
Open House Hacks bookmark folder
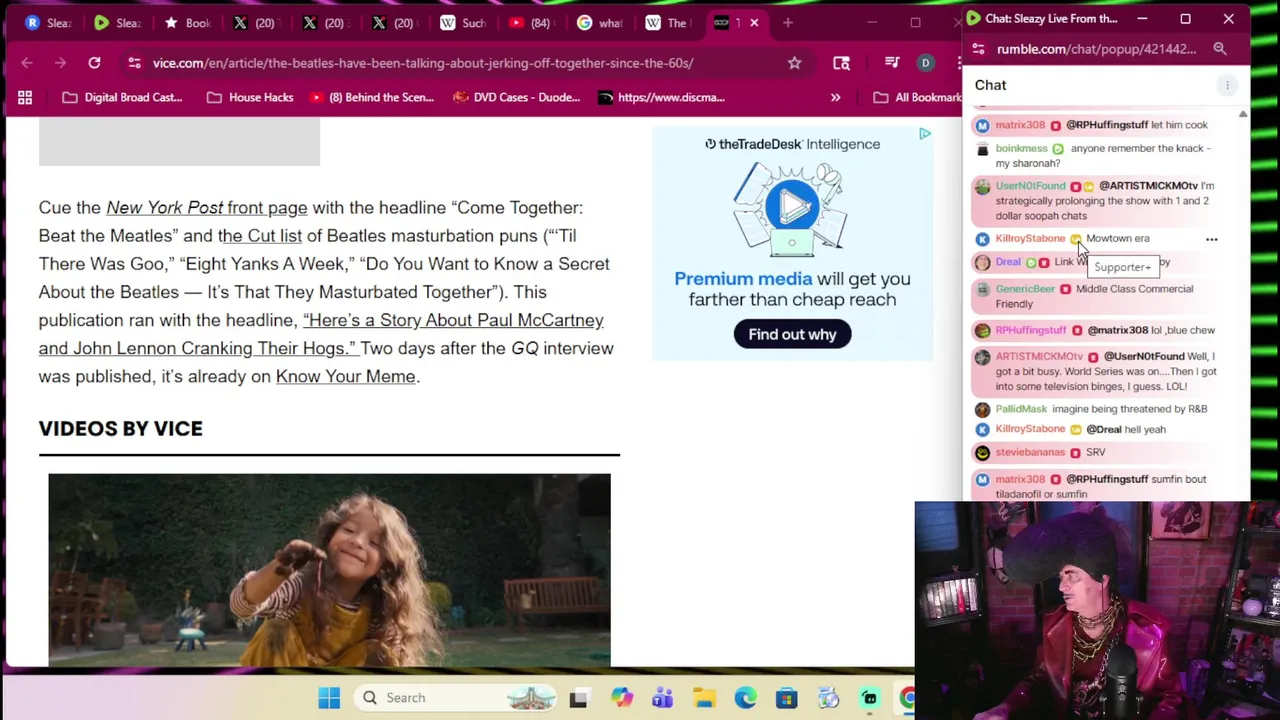249,97
